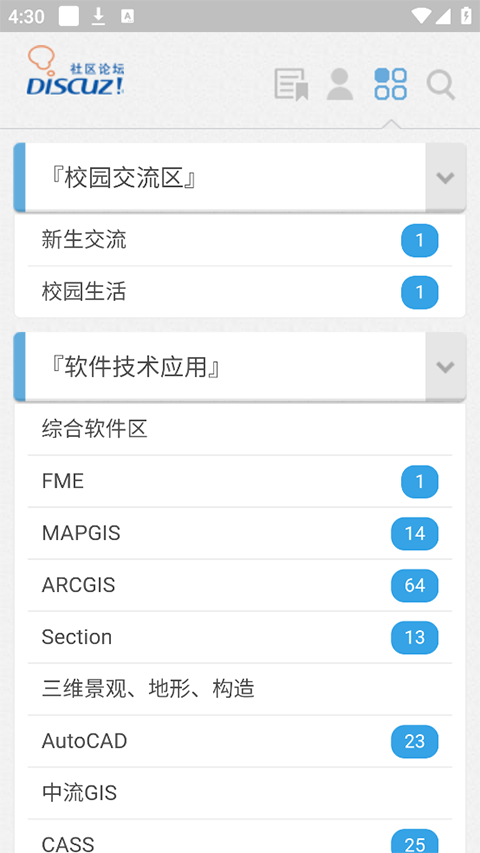Open the 校园生活 forum
Screen dimensions: 480x853
(x=239, y=292)
